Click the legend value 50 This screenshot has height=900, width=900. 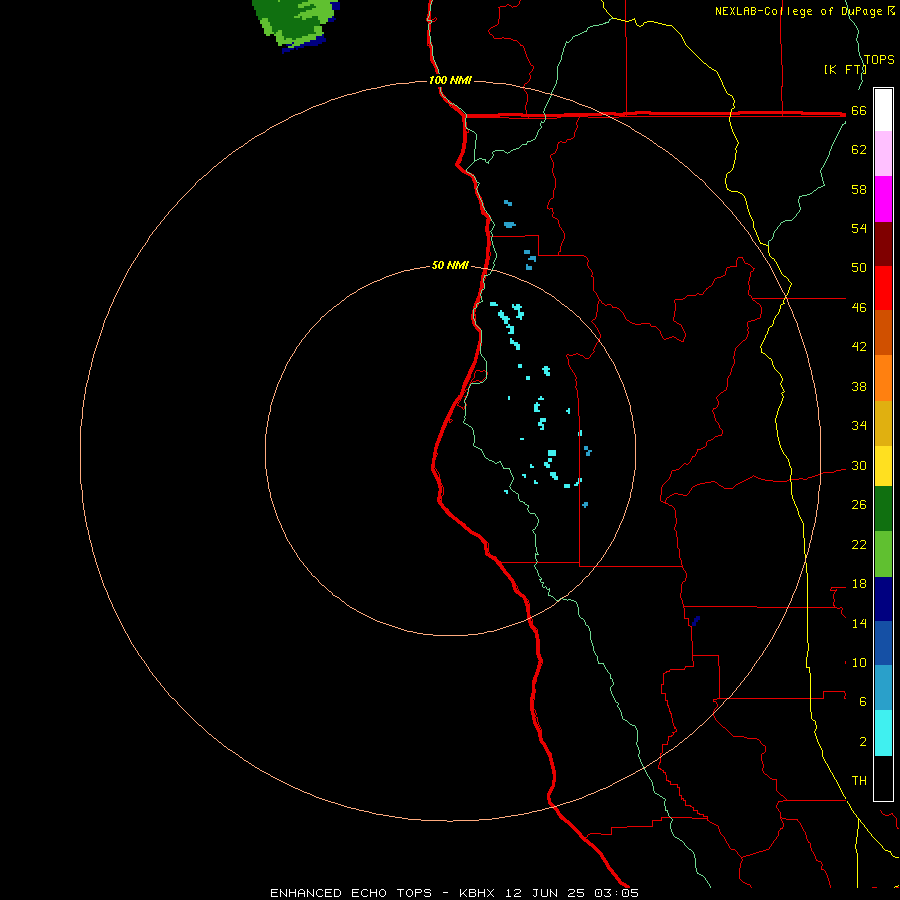tap(859, 268)
